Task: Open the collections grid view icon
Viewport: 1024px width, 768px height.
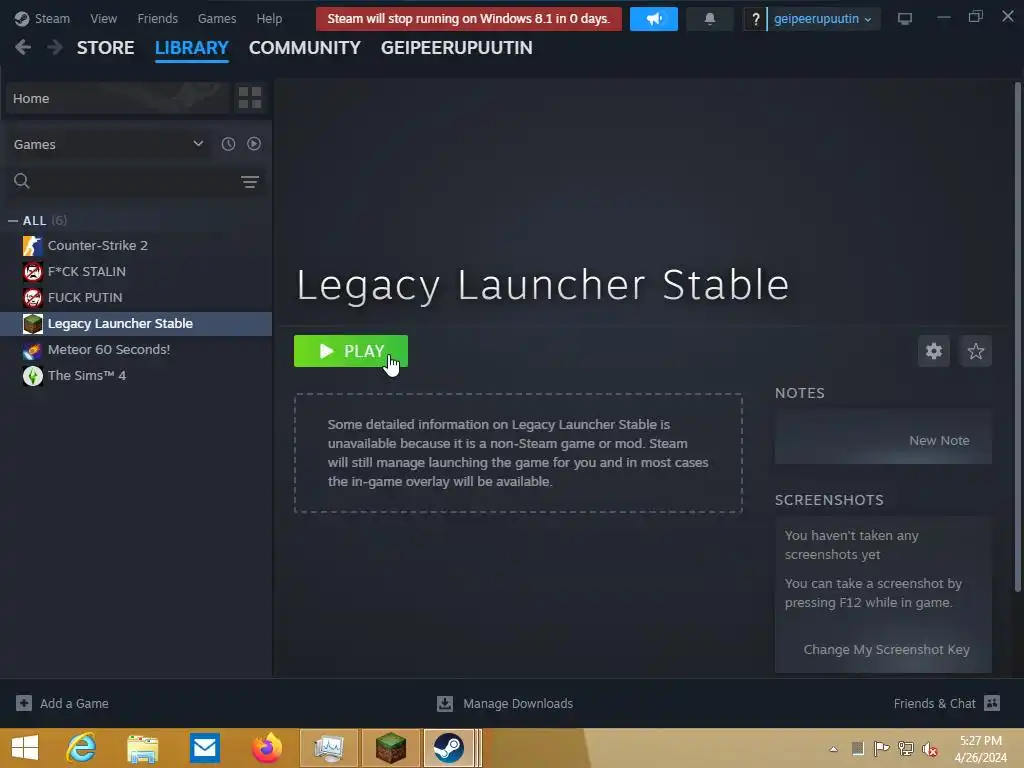Action: click(249, 98)
